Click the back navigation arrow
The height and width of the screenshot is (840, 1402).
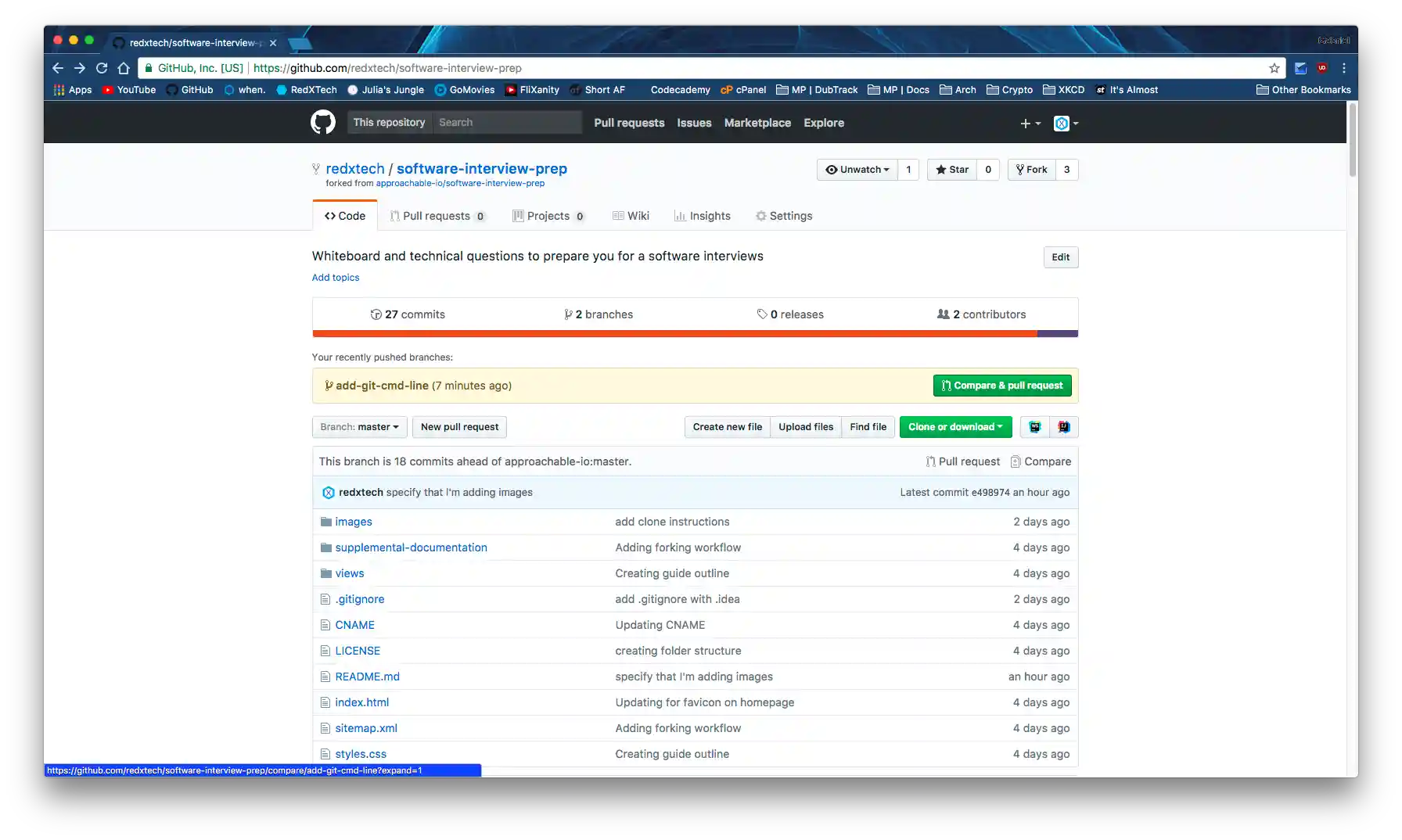coord(58,68)
